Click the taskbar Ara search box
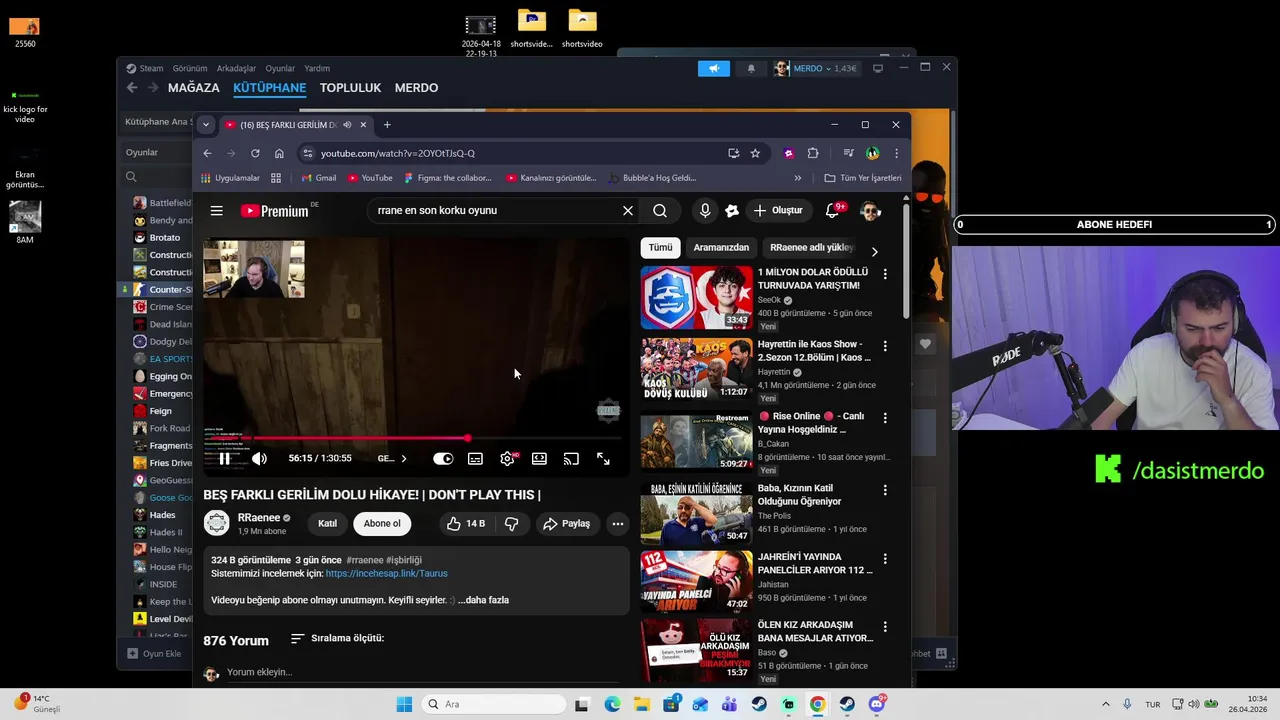 [494, 704]
